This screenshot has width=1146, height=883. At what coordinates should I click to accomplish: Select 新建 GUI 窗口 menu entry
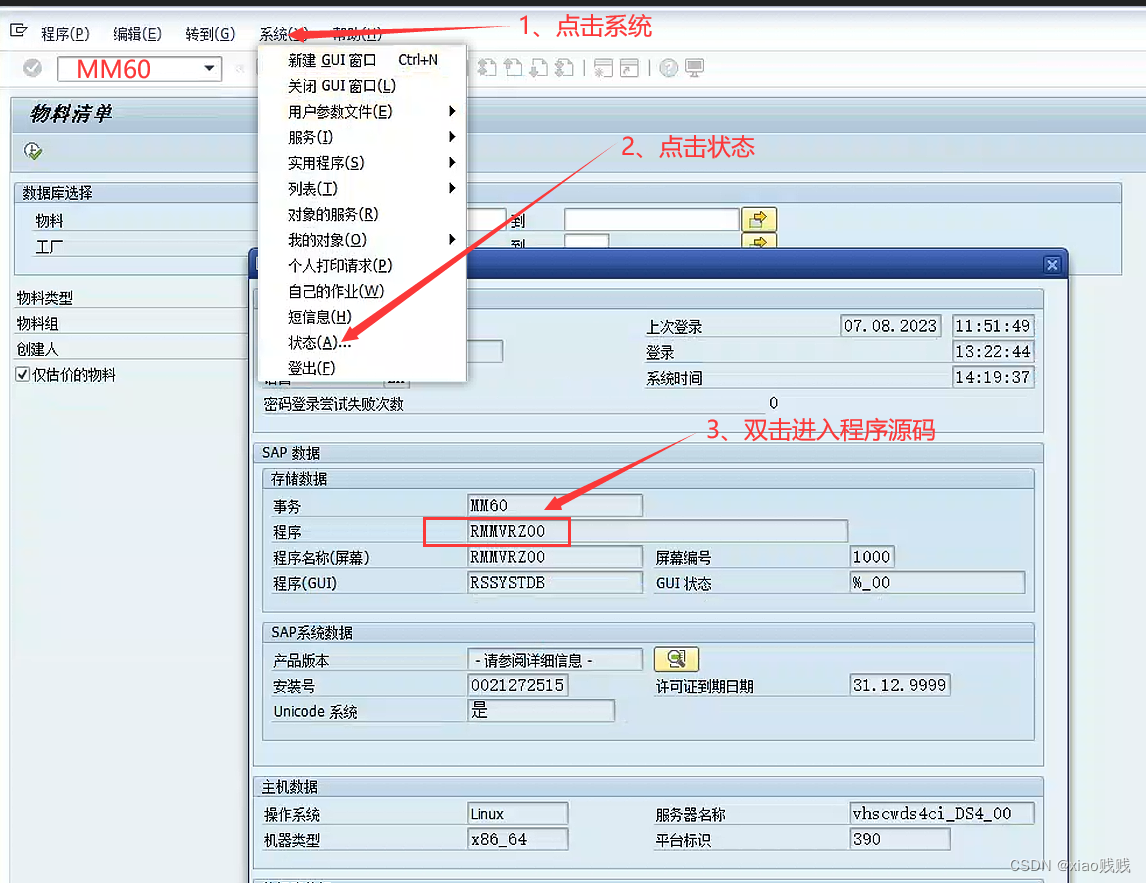click(330, 59)
